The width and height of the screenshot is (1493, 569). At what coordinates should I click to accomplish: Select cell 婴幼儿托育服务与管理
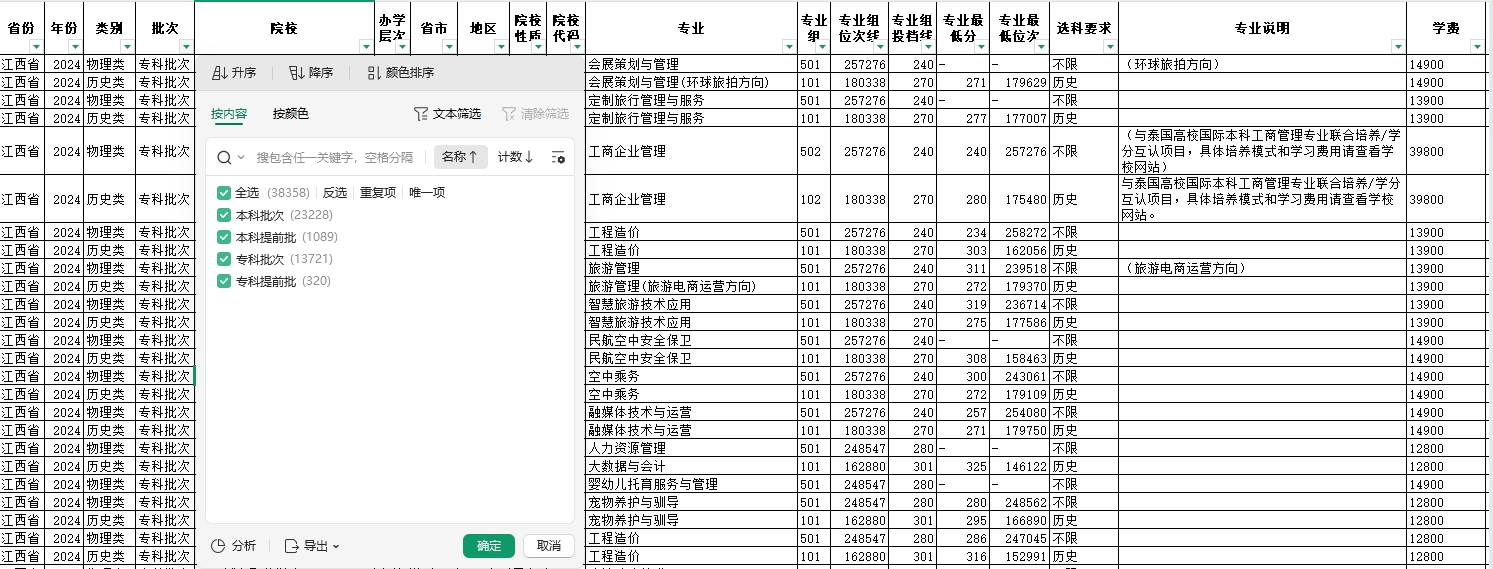(691, 484)
